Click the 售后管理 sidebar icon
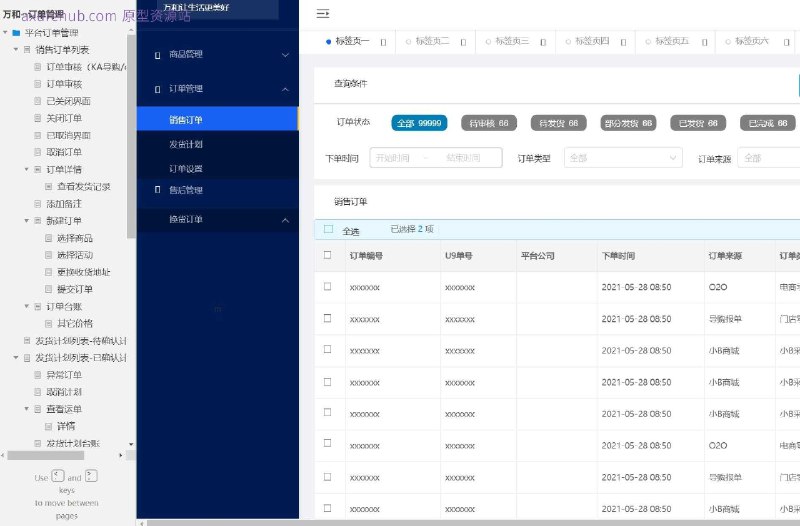This screenshot has width=800, height=526. (x=157, y=190)
